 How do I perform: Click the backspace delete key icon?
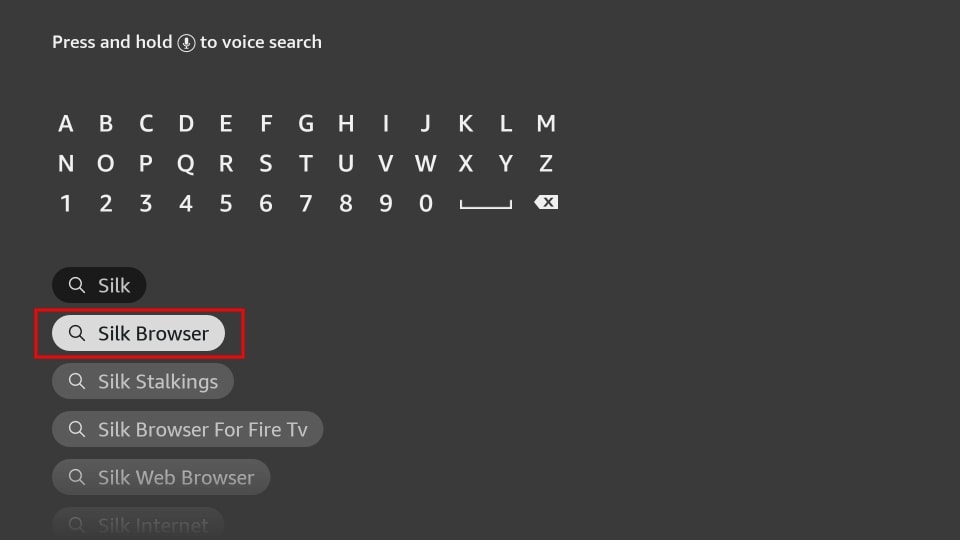point(546,203)
